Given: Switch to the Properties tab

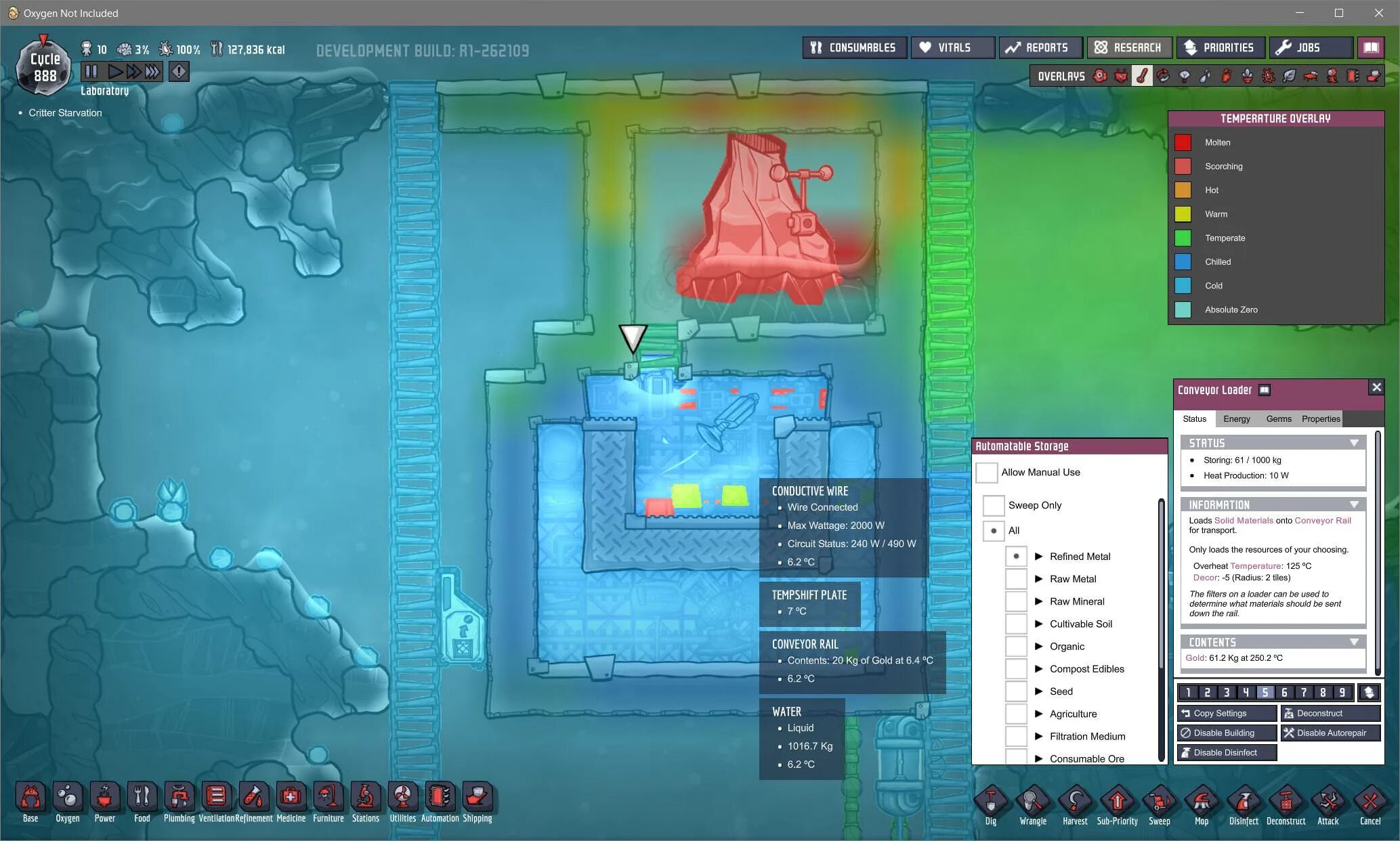Looking at the screenshot, I should click(1320, 418).
